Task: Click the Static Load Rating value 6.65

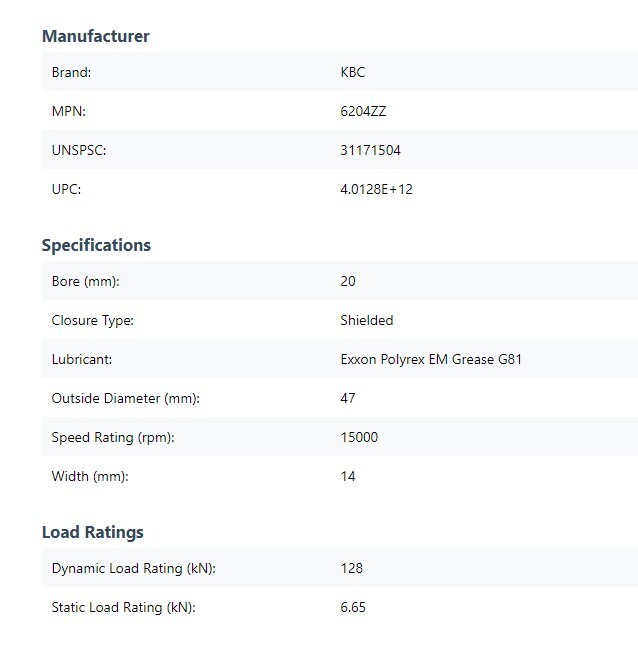Action: click(x=353, y=607)
